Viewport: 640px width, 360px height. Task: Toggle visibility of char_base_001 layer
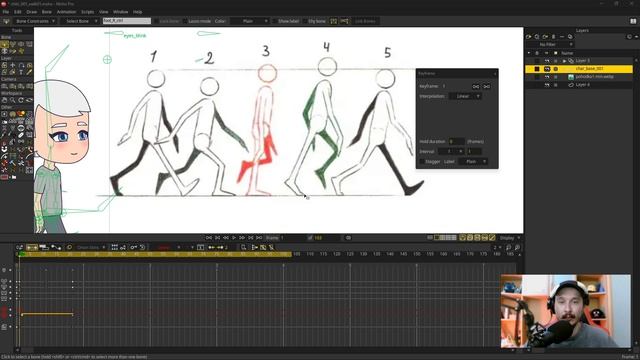coord(547,69)
